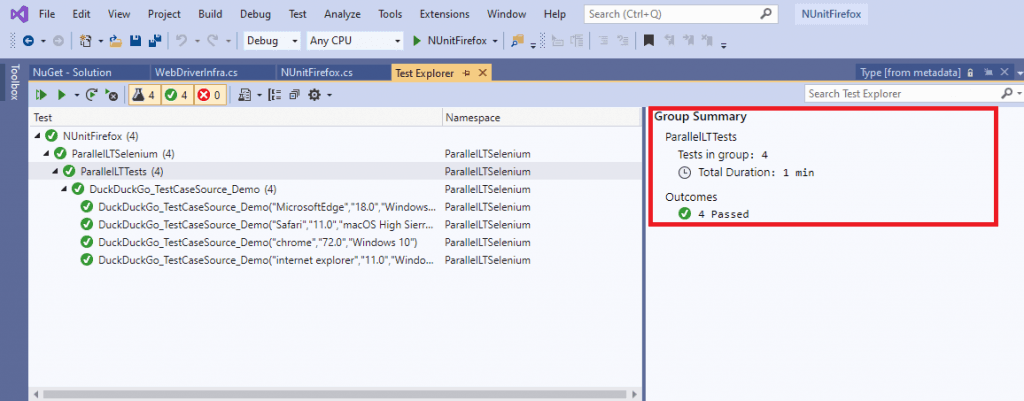Open the Extensions menu
The width and height of the screenshot is (1024, 401).
(444, 14)
